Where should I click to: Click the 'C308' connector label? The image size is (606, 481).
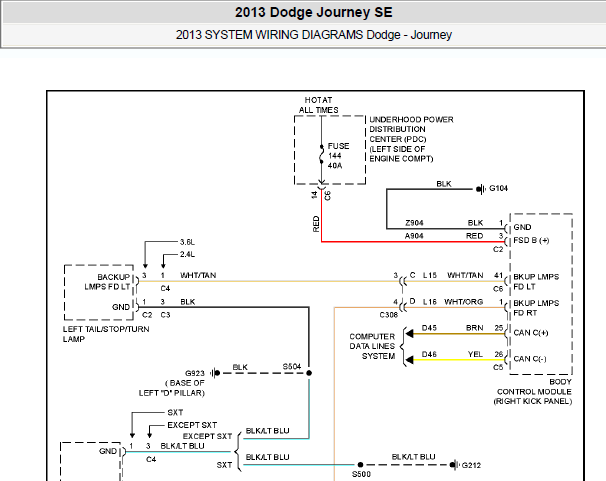388,315
